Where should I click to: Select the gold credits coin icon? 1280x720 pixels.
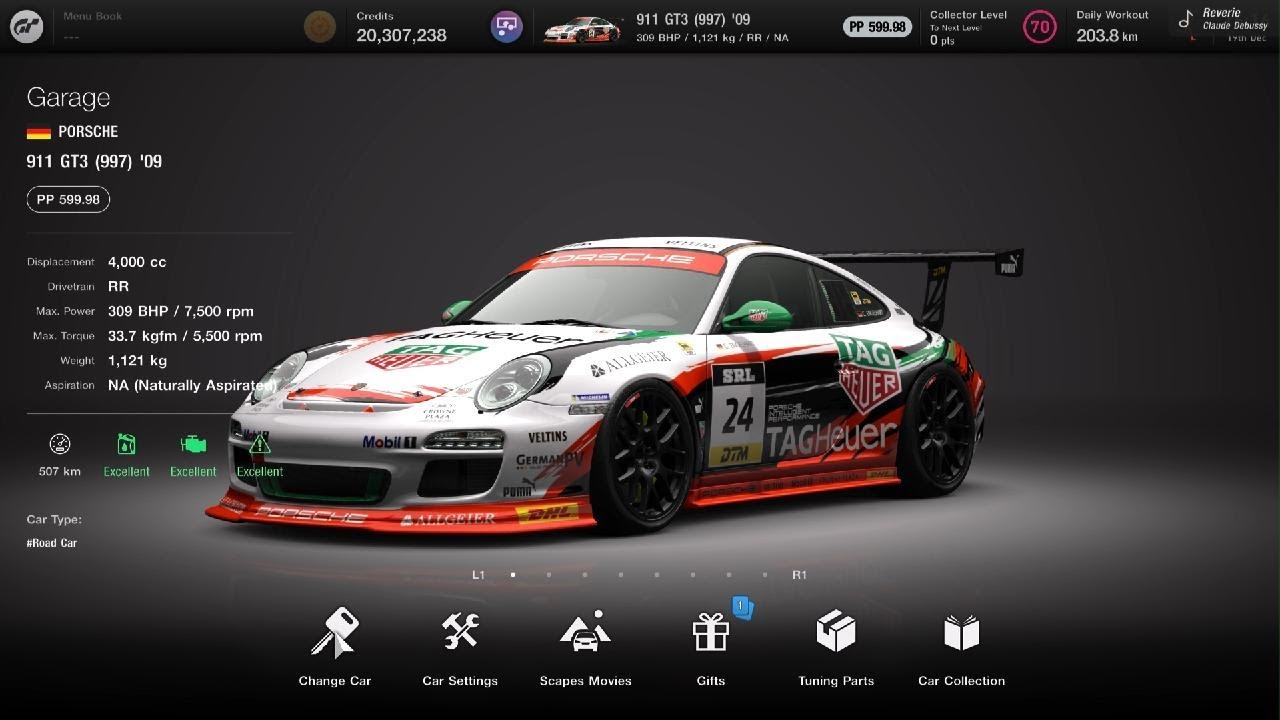320,27
